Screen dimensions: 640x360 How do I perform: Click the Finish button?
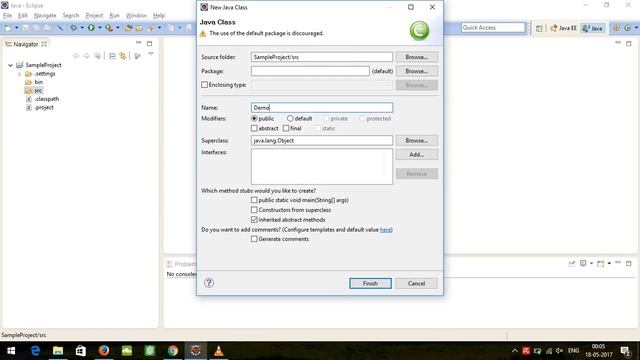pyautogui.click(x=370, y=283)
